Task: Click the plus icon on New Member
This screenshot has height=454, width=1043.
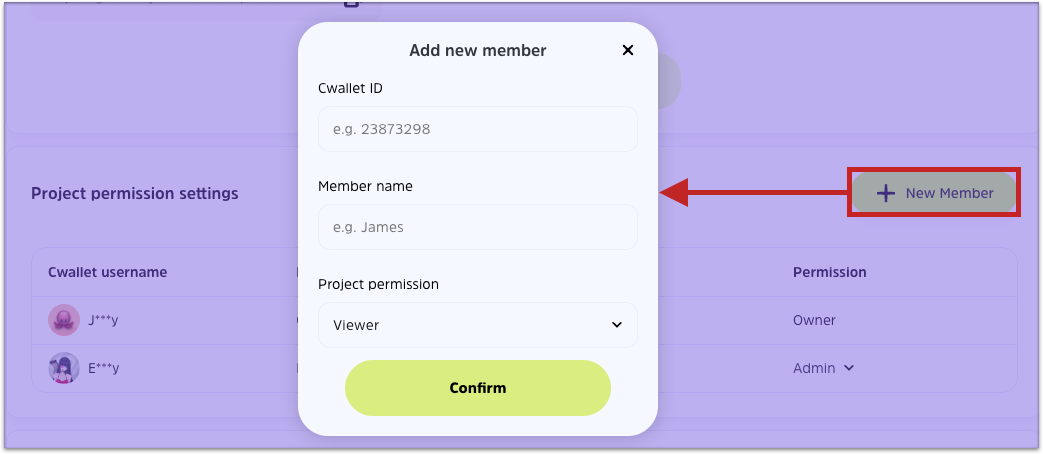Action: pyautogui.click(x=885, y=193)
